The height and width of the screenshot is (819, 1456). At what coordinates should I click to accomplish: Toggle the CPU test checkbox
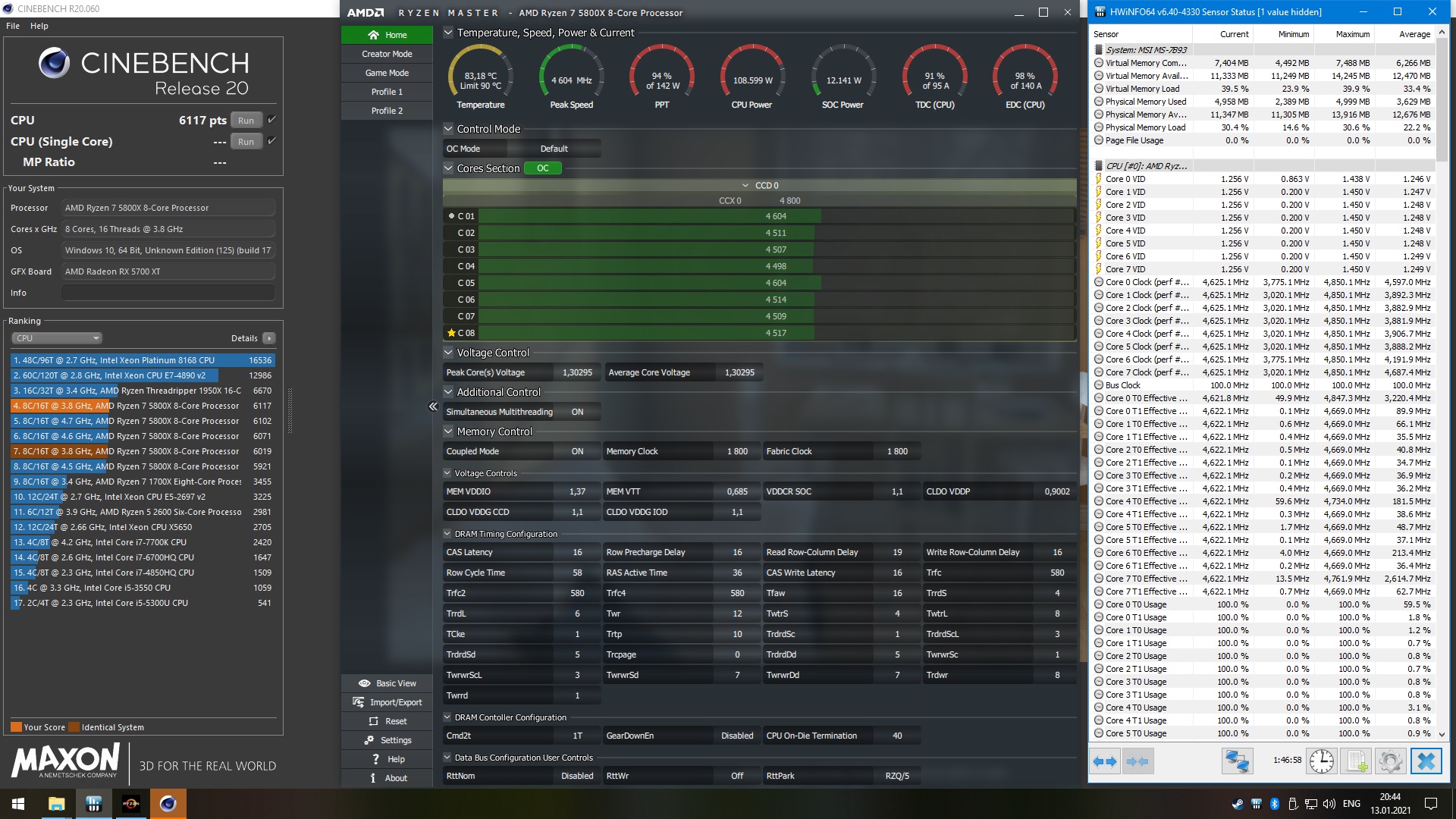click(x=272, y=120)
